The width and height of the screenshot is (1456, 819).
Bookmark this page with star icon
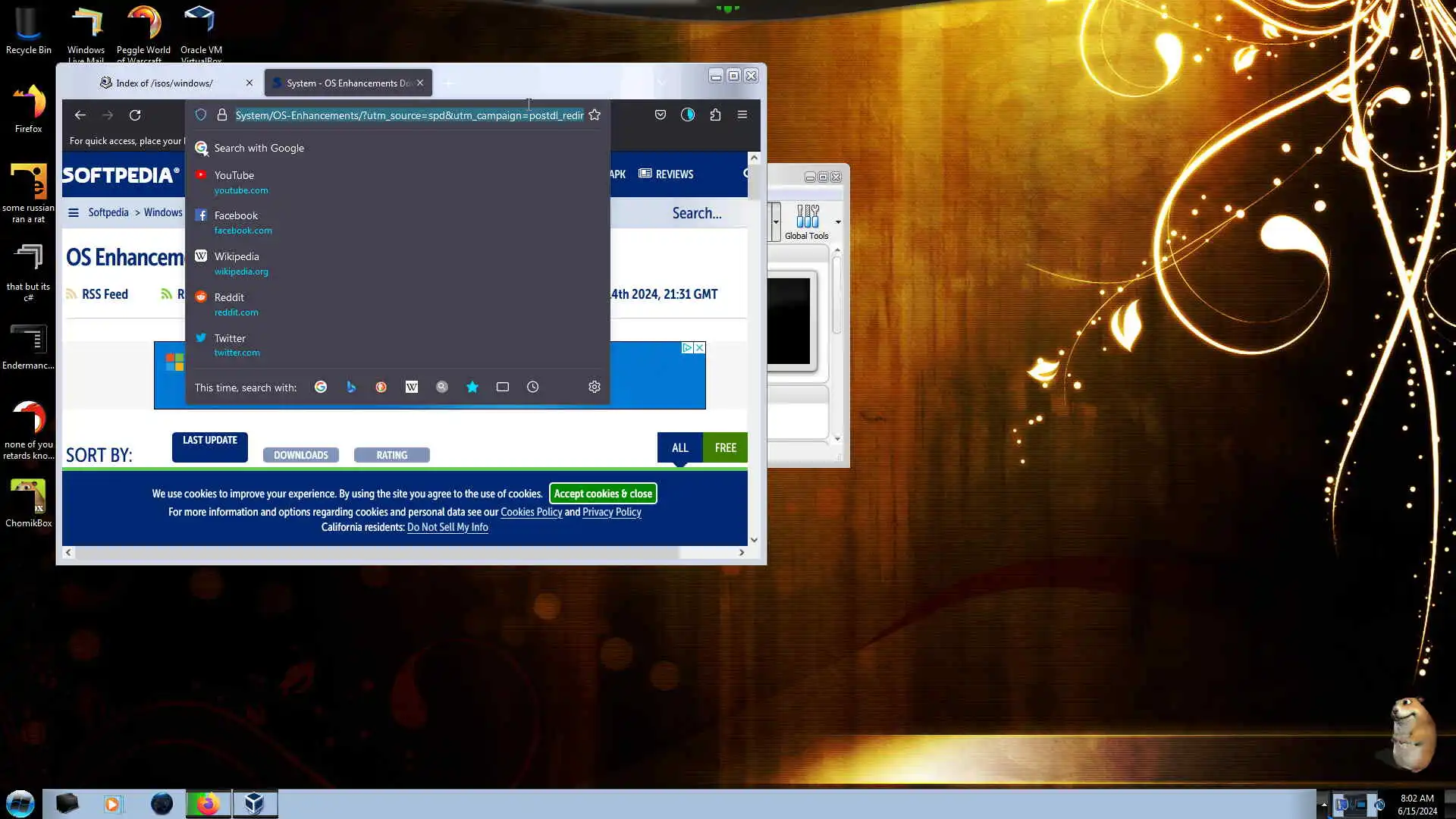[595, 115]
